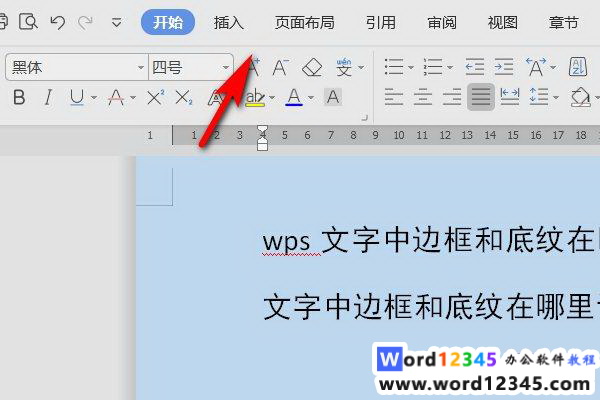The image size is (600, 400).
Task: Click the Chinese layout A icon
Action: [536, 67]
